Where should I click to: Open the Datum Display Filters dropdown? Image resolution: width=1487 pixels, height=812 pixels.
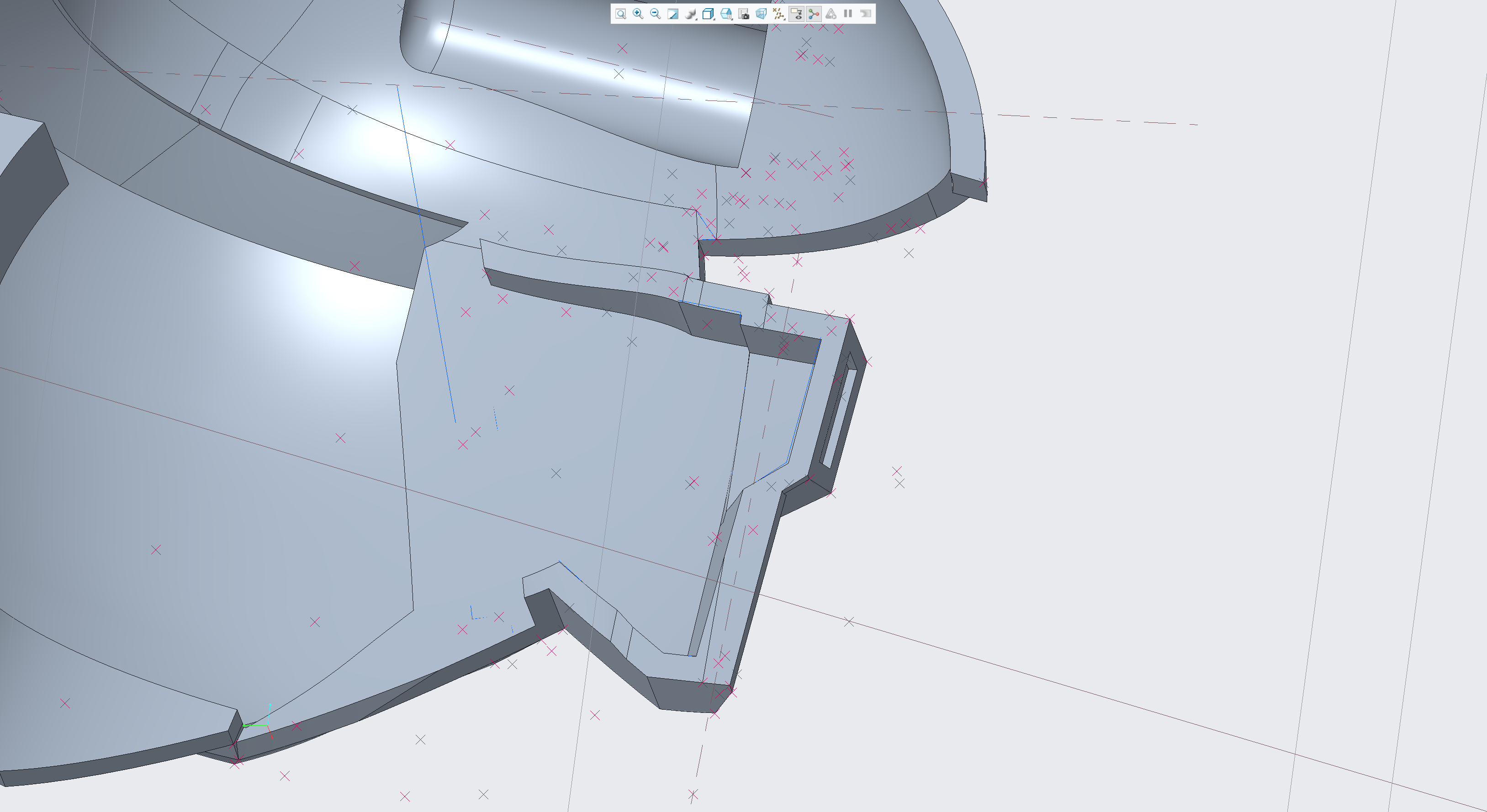[x=779, y=14]
